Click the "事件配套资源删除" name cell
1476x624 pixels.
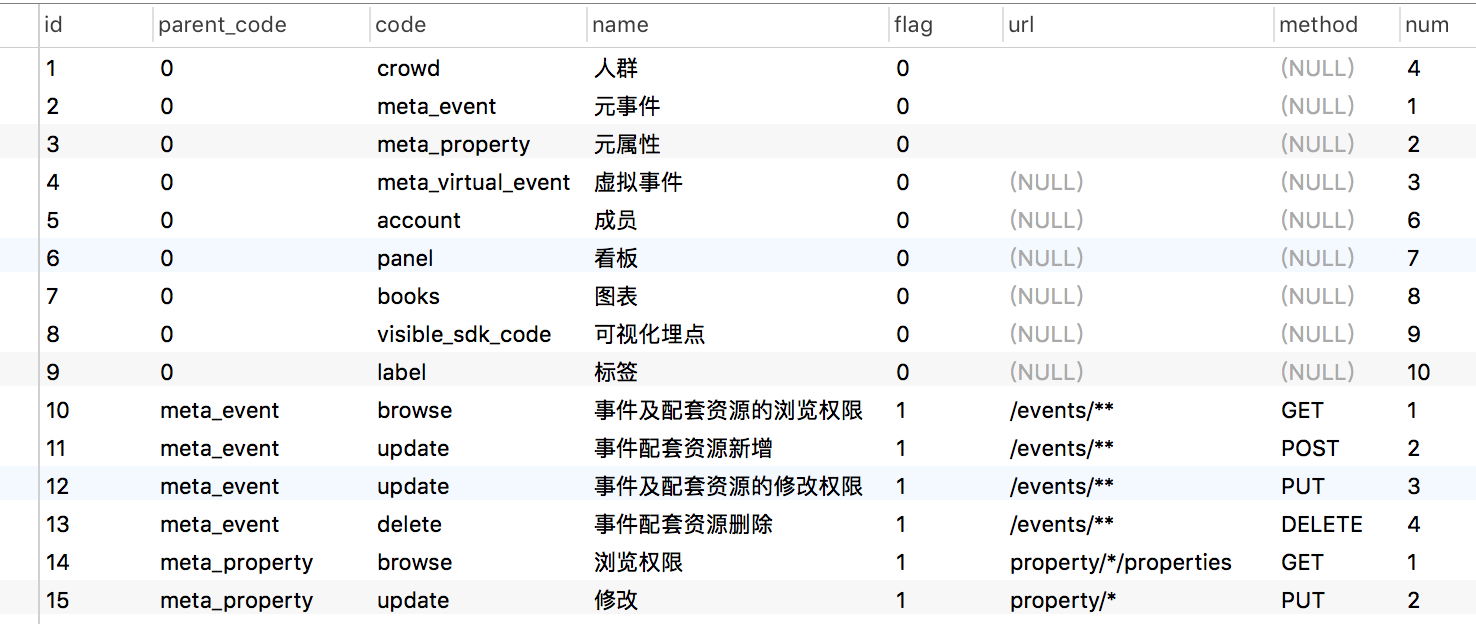pos(683,525)
